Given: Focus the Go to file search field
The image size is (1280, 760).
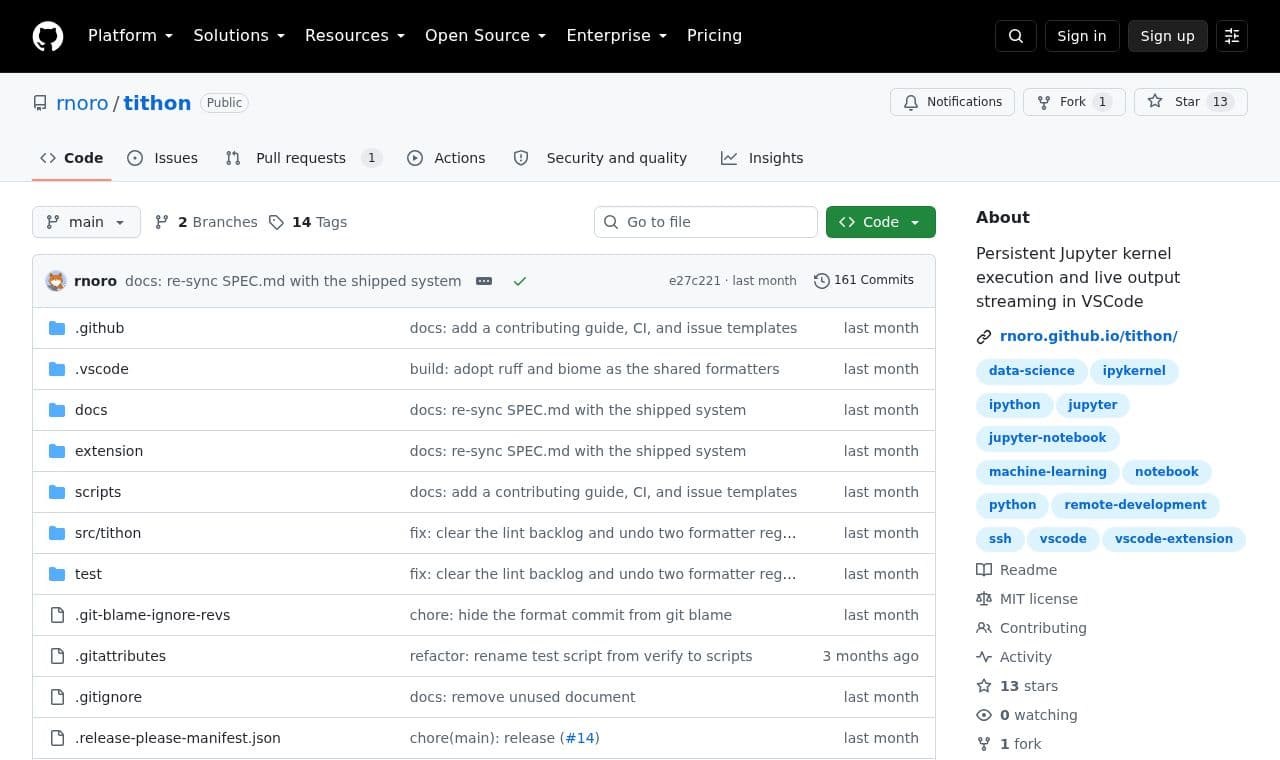Looking at the screenshot, I should pos(706,222).
